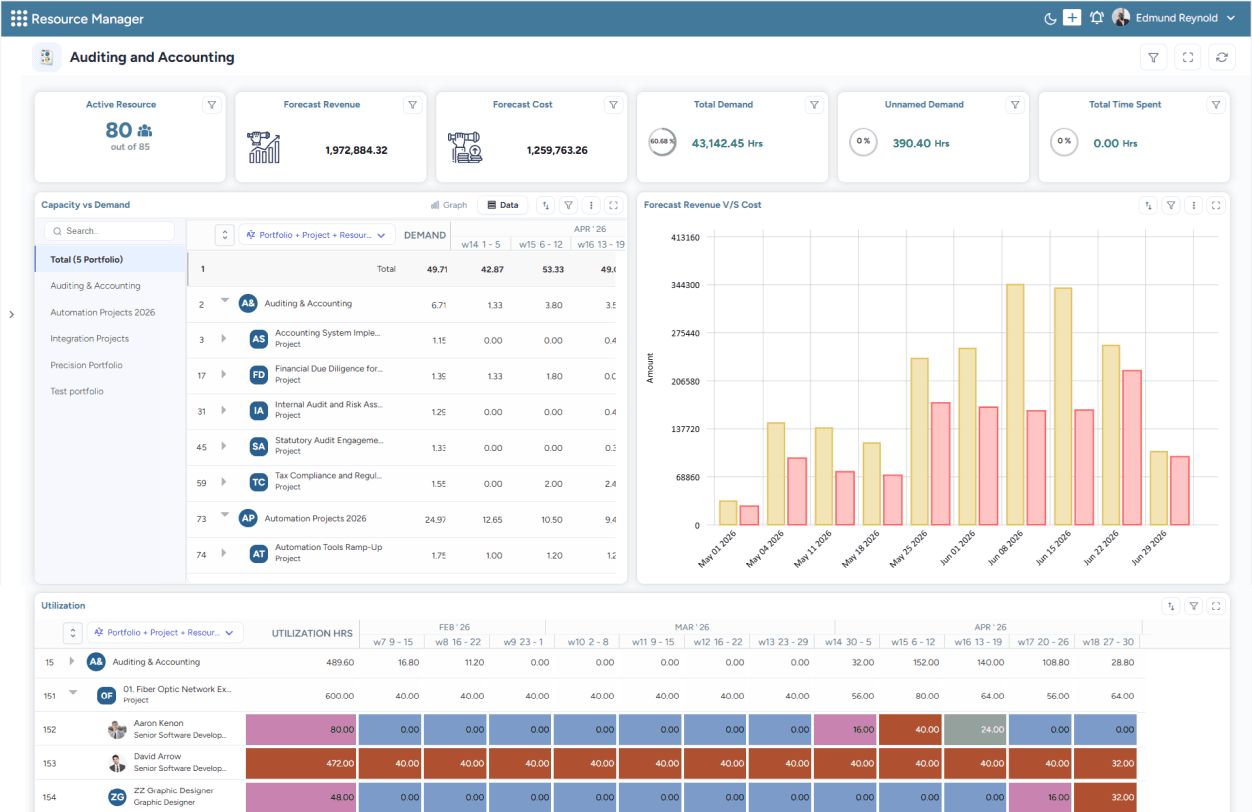
Task: Click sort icon in Capacity vs Demand panel
Action: (545, 205)
